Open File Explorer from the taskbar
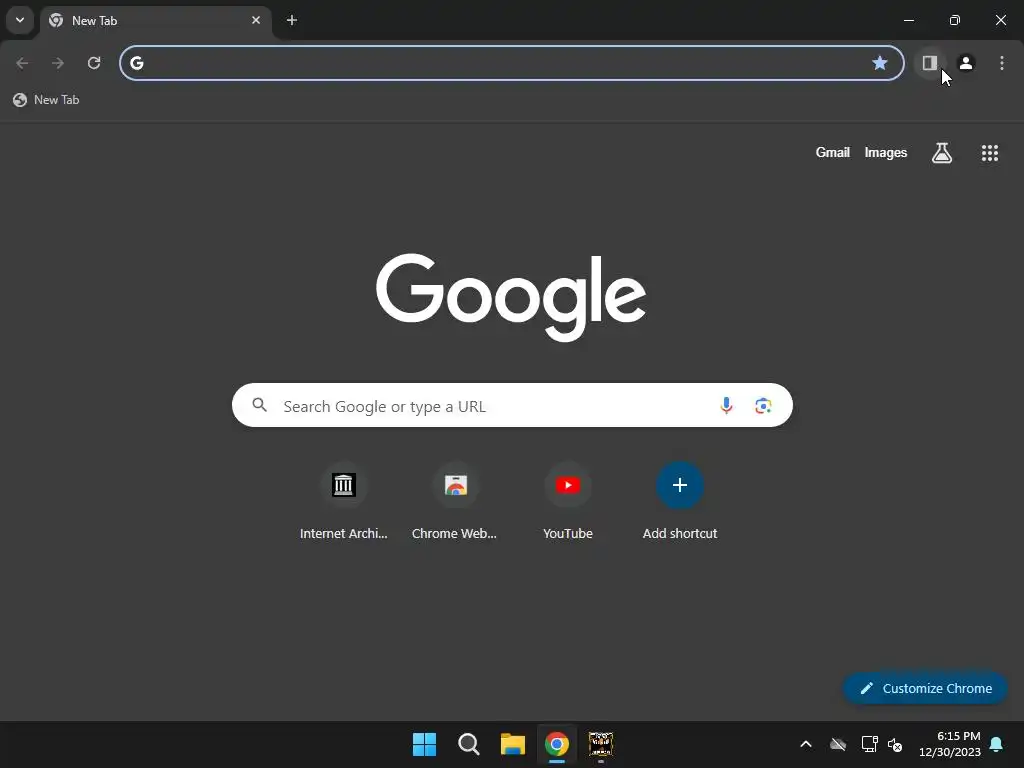 tap(513, 744)
